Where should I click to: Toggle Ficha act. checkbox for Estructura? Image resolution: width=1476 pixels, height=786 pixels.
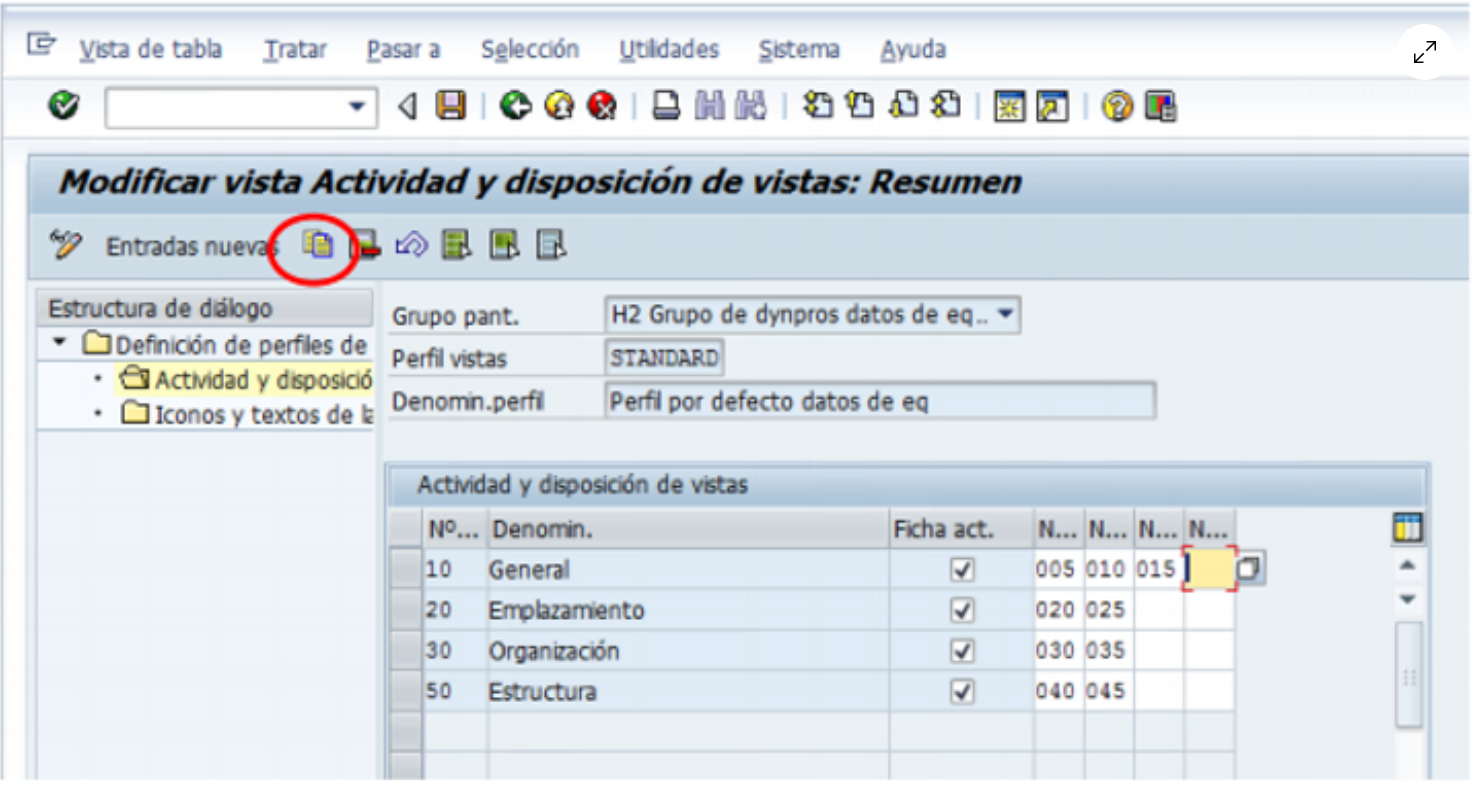click(x=962, y=691)
